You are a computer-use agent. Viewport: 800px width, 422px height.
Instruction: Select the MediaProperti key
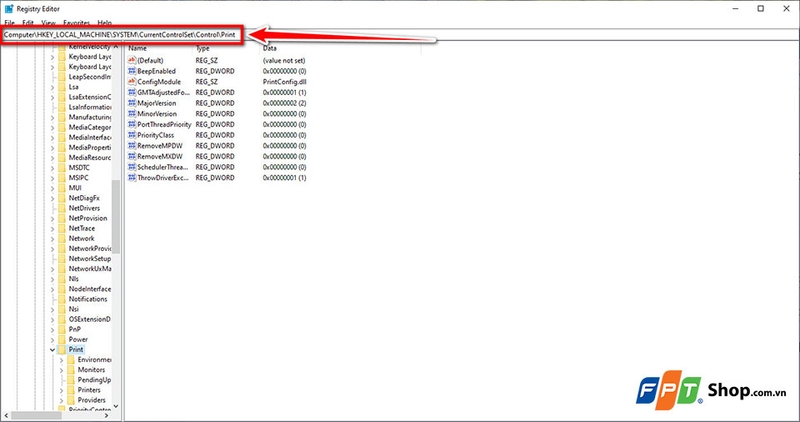[x=90, y=147]
